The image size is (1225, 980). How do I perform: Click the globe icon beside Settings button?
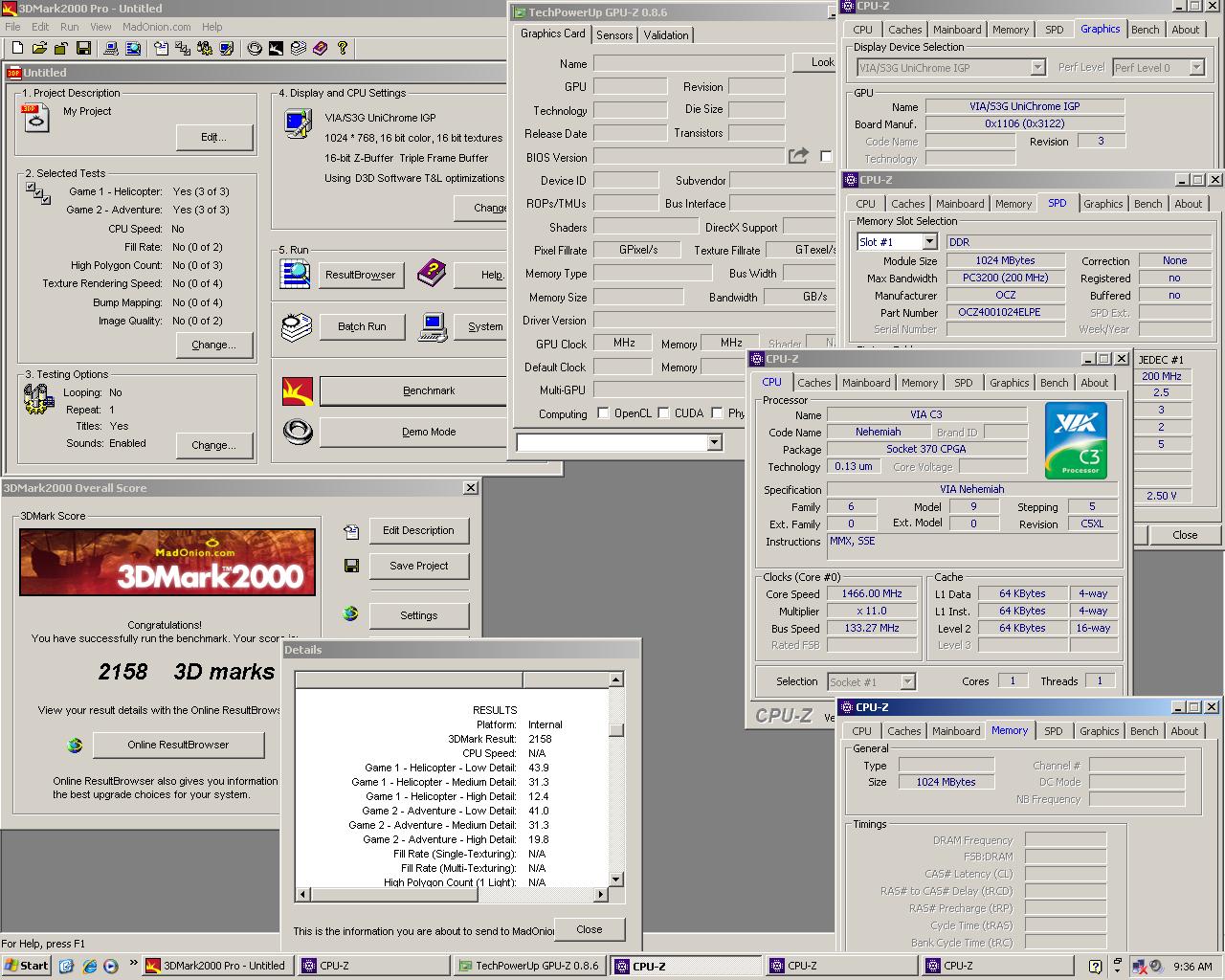tap(351, 613)
